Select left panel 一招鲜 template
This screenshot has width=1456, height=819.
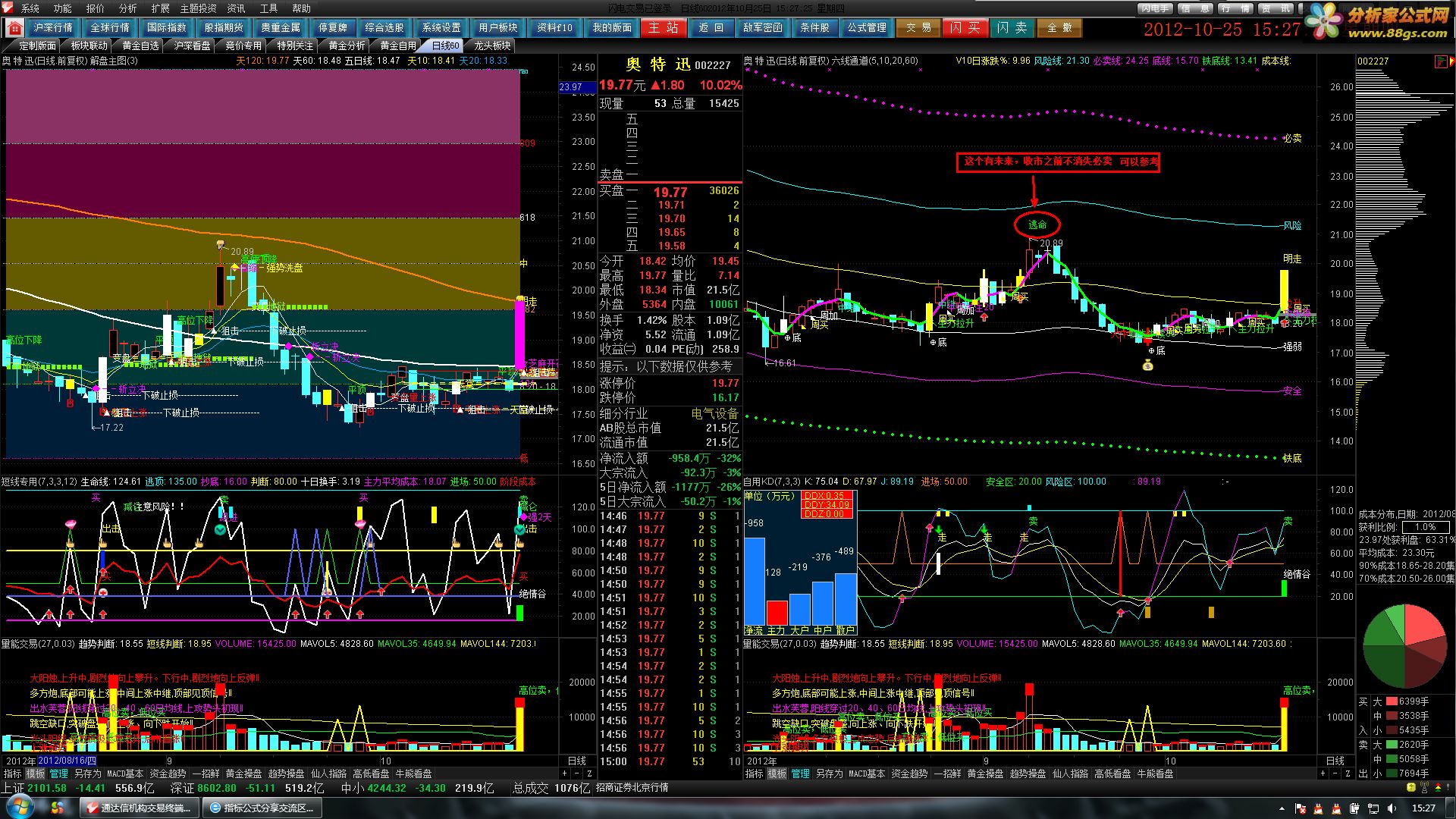(206, 773)
